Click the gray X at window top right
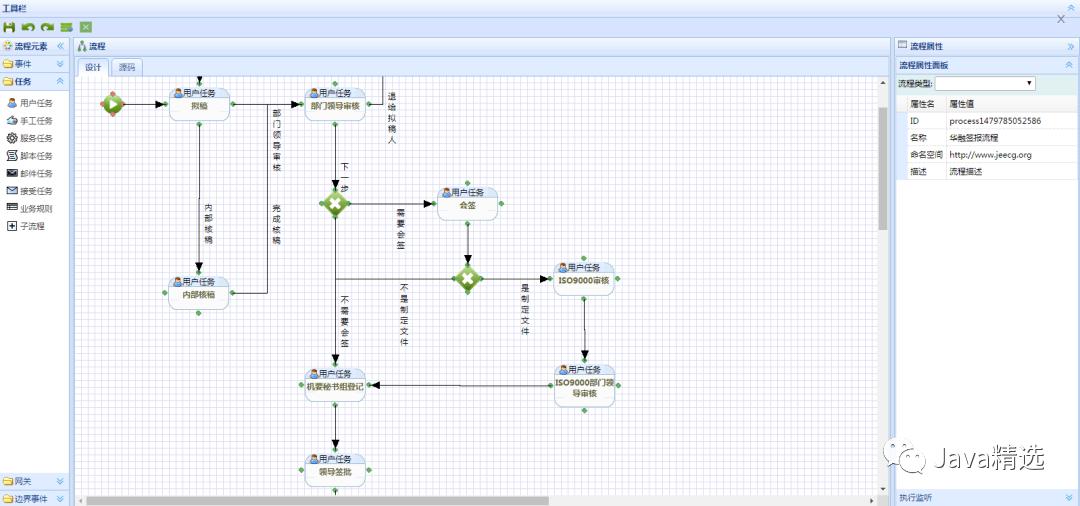 [1061, 19]
